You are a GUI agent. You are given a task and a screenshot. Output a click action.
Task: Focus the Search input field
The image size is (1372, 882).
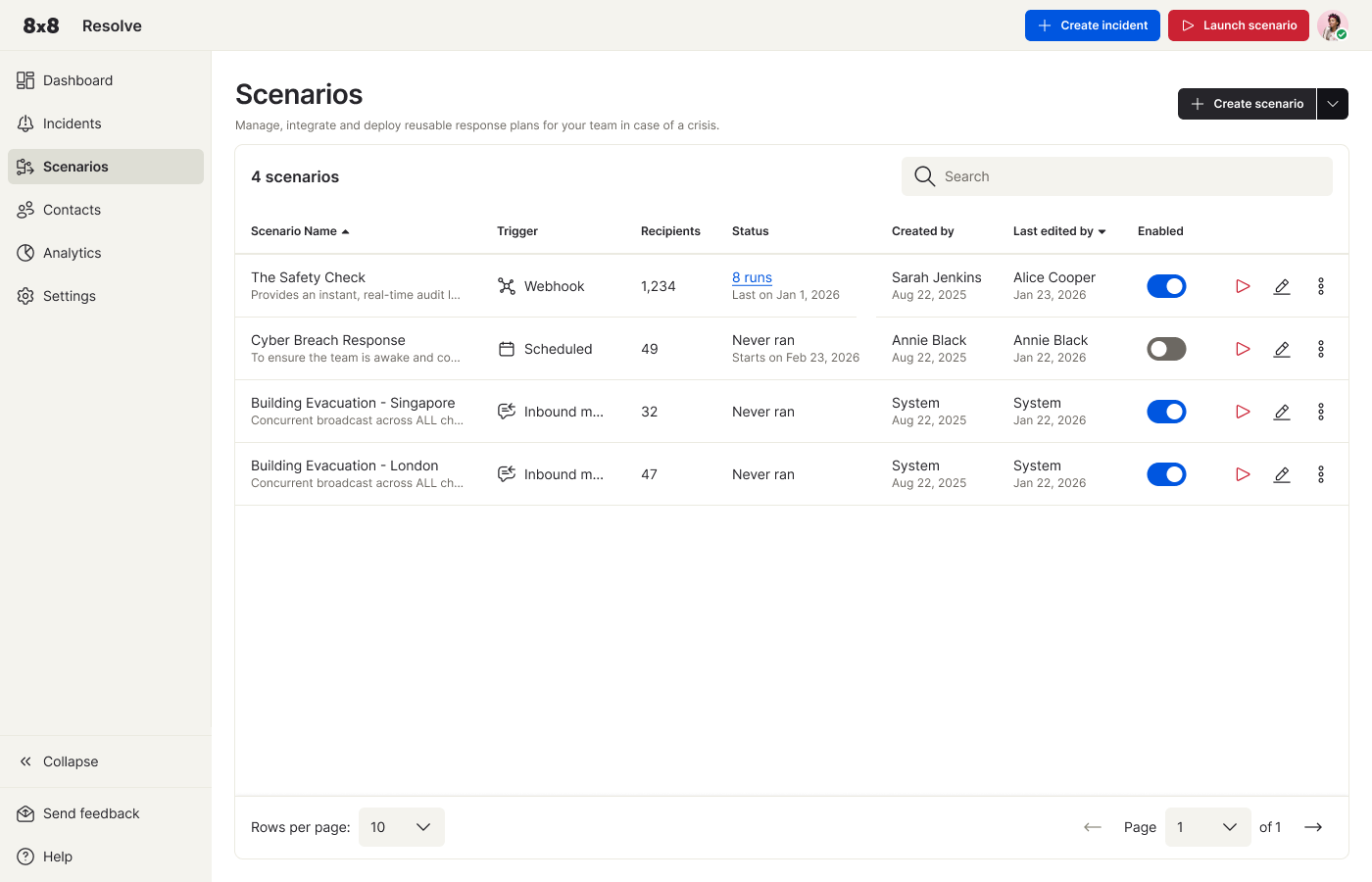point(1117,176)
